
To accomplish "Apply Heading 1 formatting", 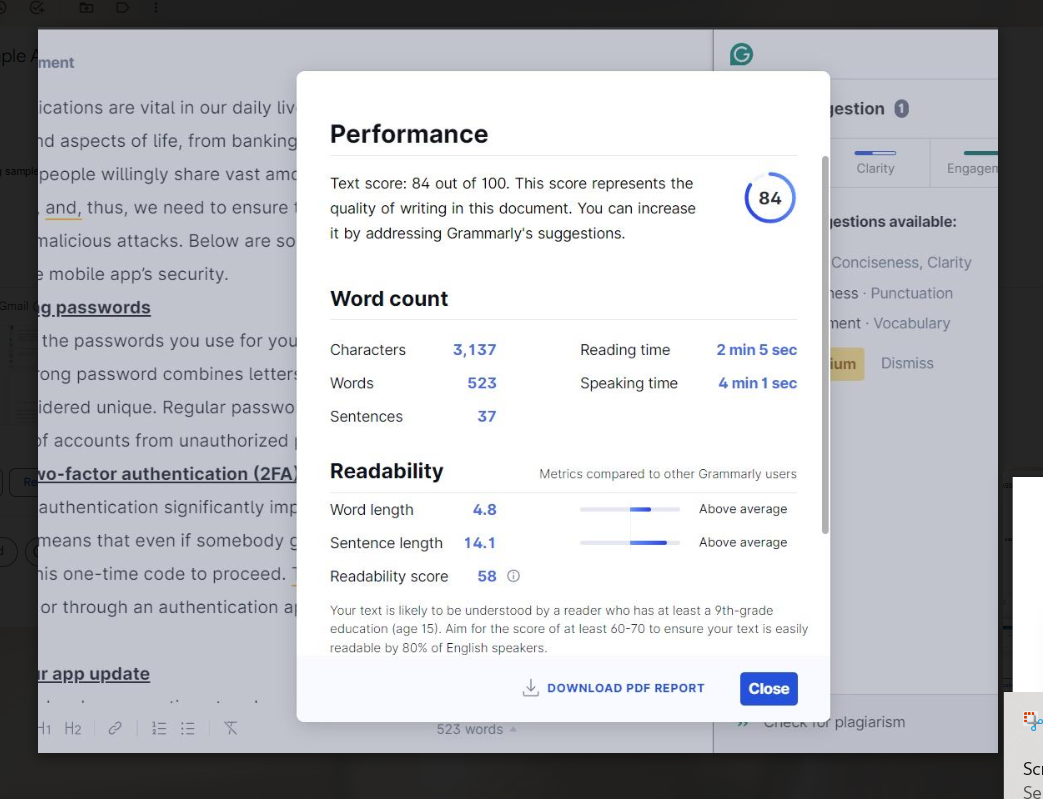I will [x=45, y=728].
